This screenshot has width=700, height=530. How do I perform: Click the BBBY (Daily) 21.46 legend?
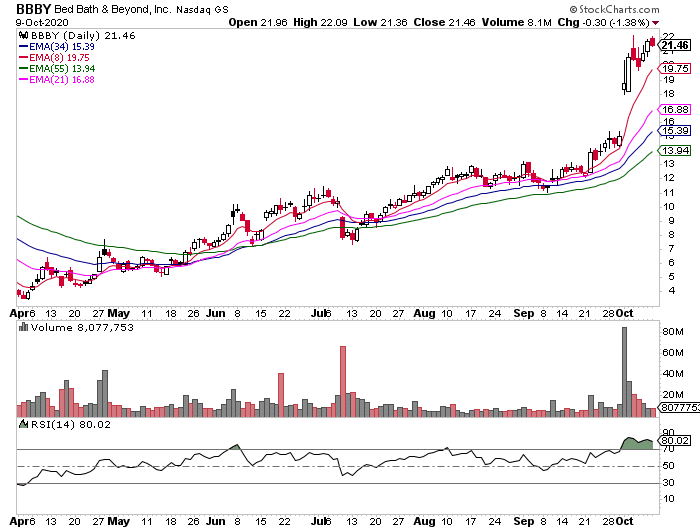coord(83,36)
